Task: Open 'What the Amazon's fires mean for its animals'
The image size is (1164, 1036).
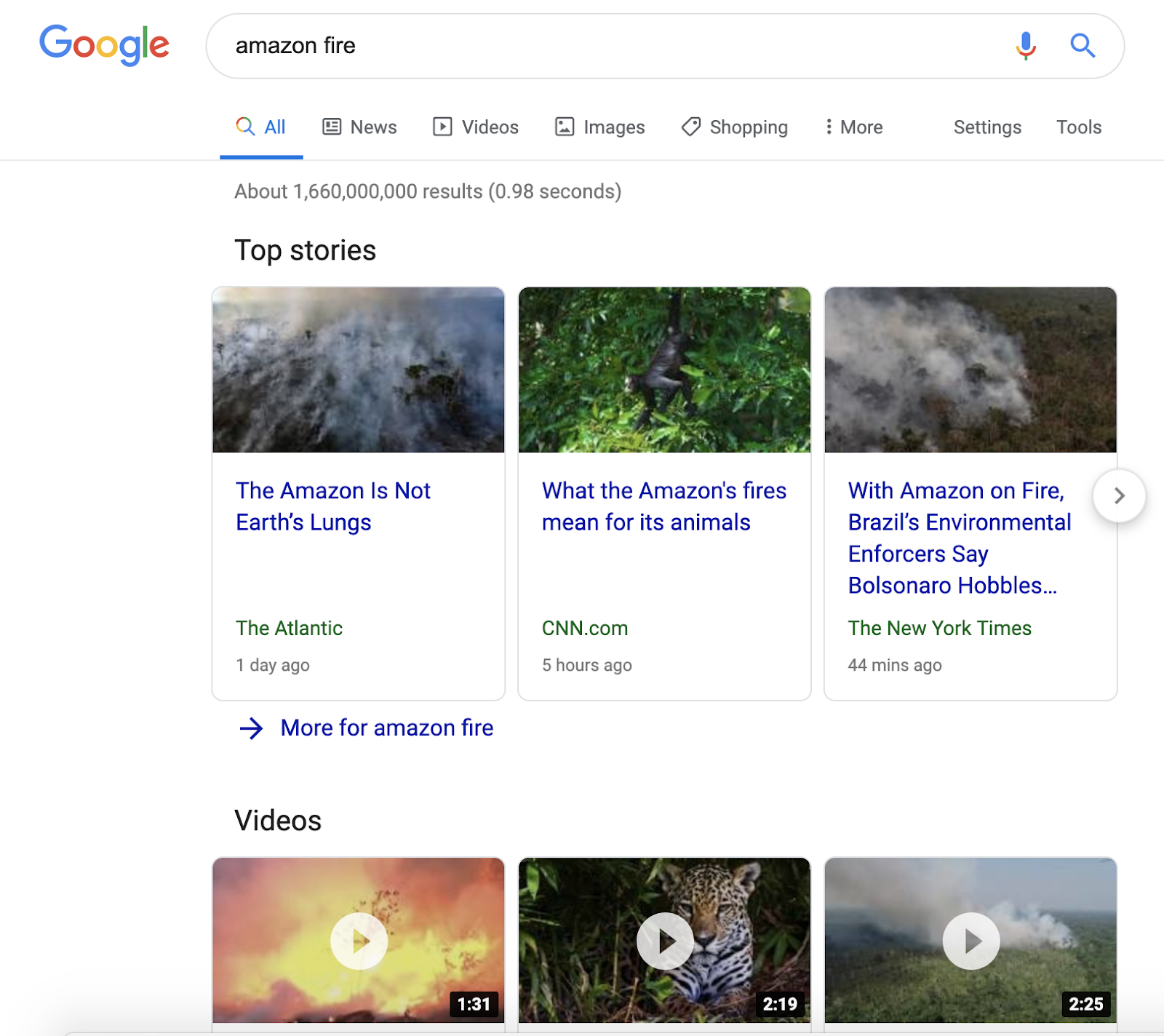Action: pyautogui.click(x=664, y=506)
